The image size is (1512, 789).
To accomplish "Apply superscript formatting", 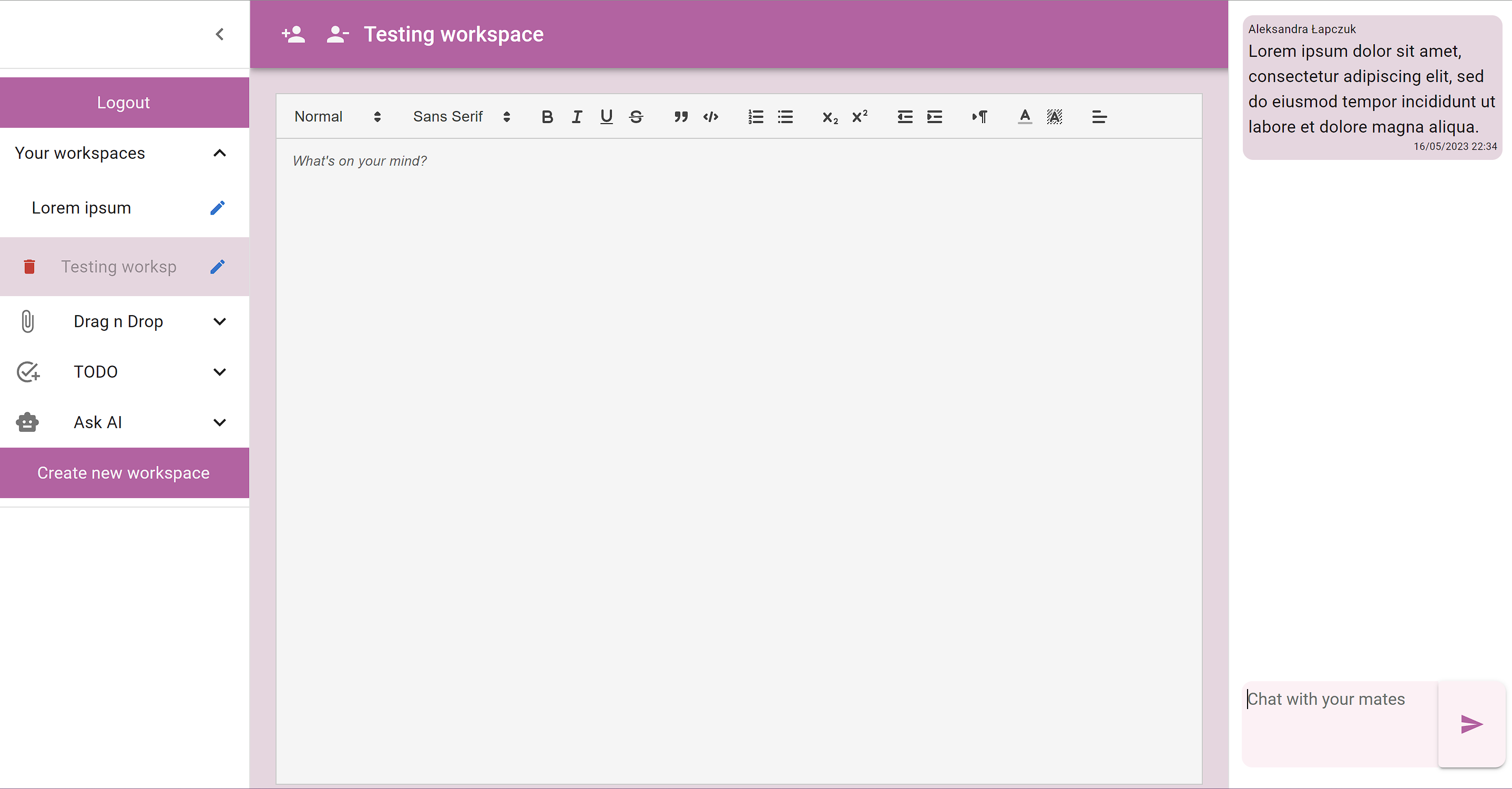I will point(860,117).
